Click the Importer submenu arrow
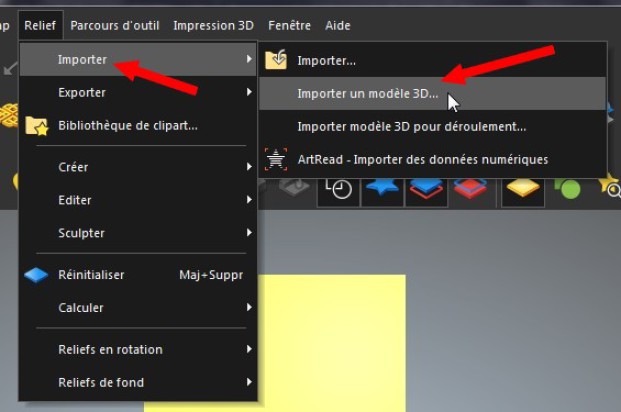 (x=249, y=59)
